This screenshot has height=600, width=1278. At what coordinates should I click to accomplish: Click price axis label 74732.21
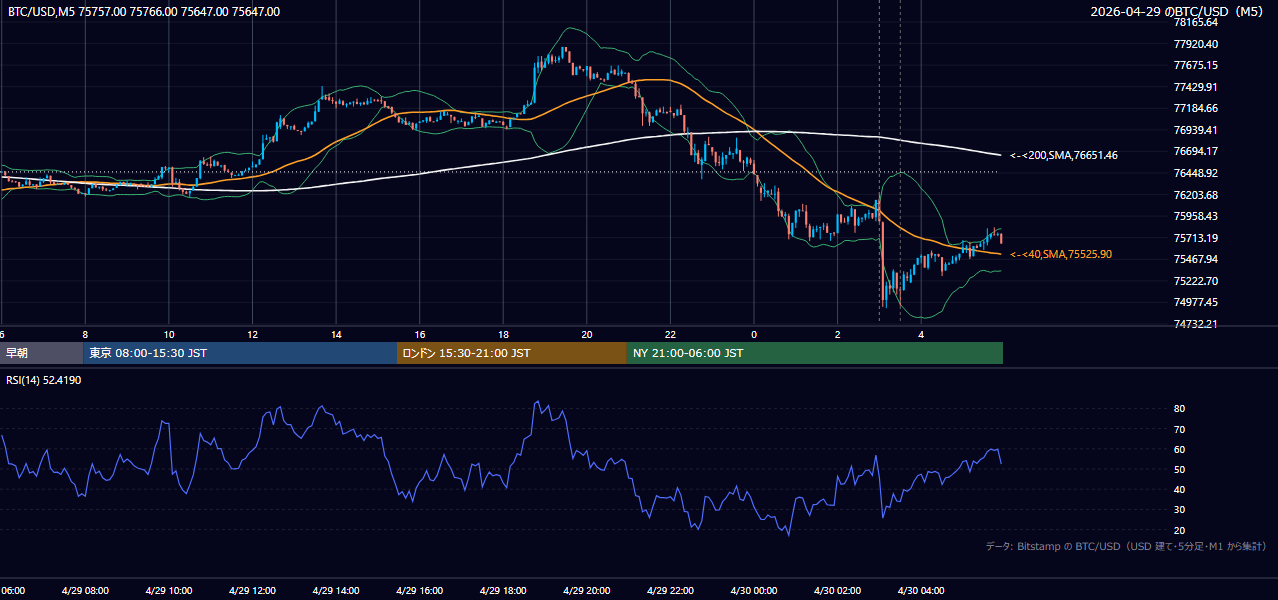click(x=1196, y=324)
